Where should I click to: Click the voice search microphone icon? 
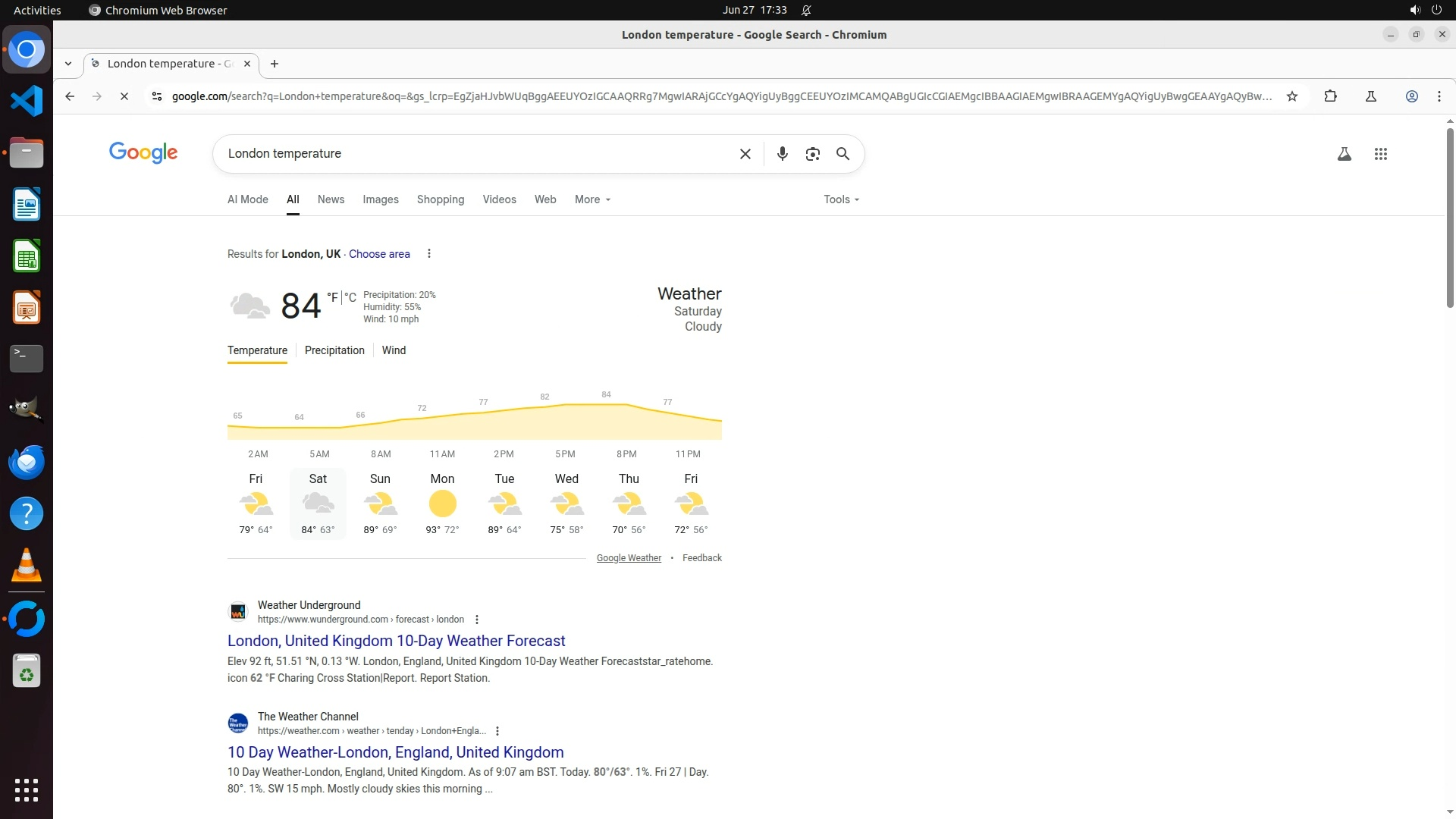(782, 154)
